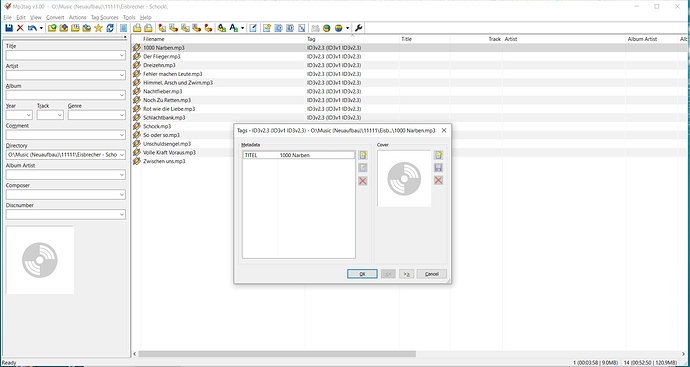
Task: Expand the Genre field dropdown
Action: pos(121,115)
